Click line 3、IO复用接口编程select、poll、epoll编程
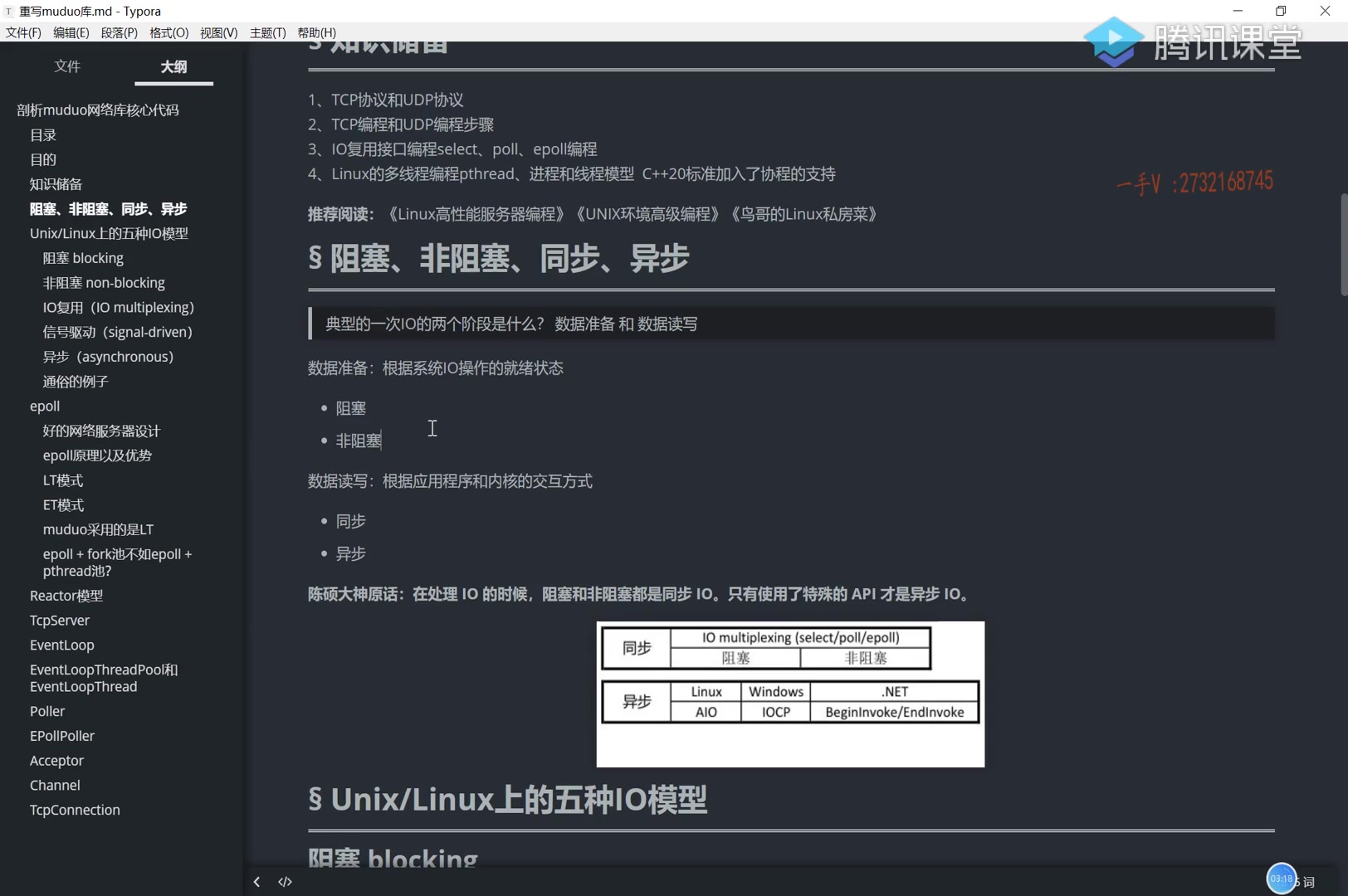 [x=452, y=149]
